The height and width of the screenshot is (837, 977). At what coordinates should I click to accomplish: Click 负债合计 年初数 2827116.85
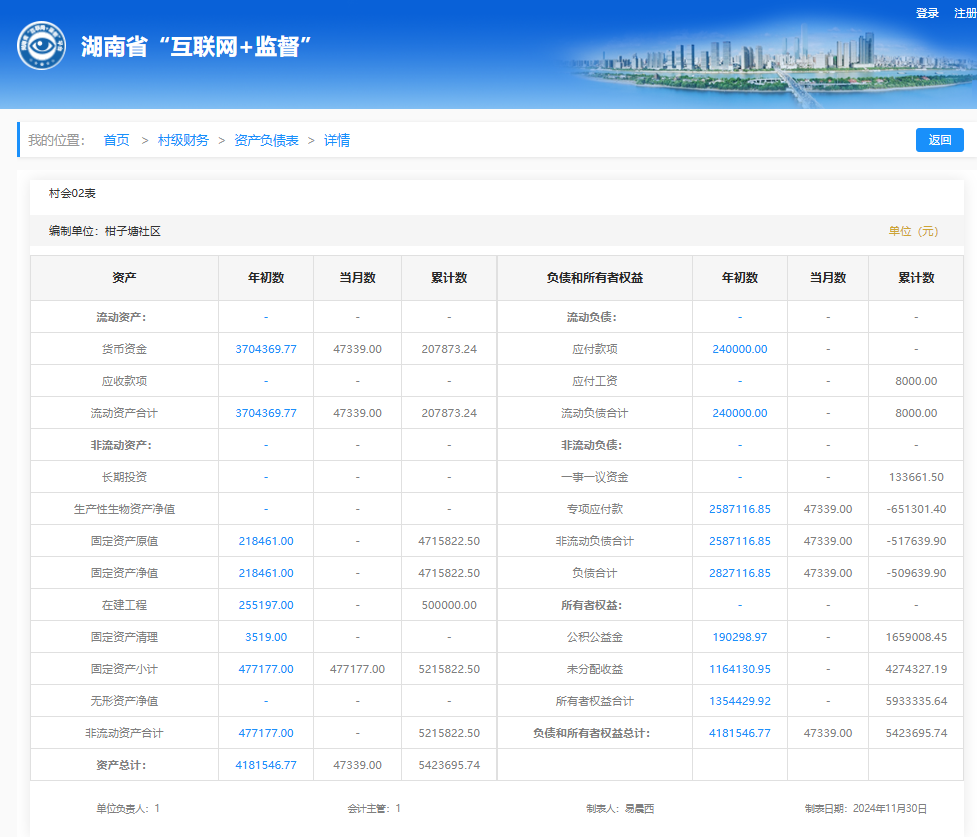pos(740,573)
